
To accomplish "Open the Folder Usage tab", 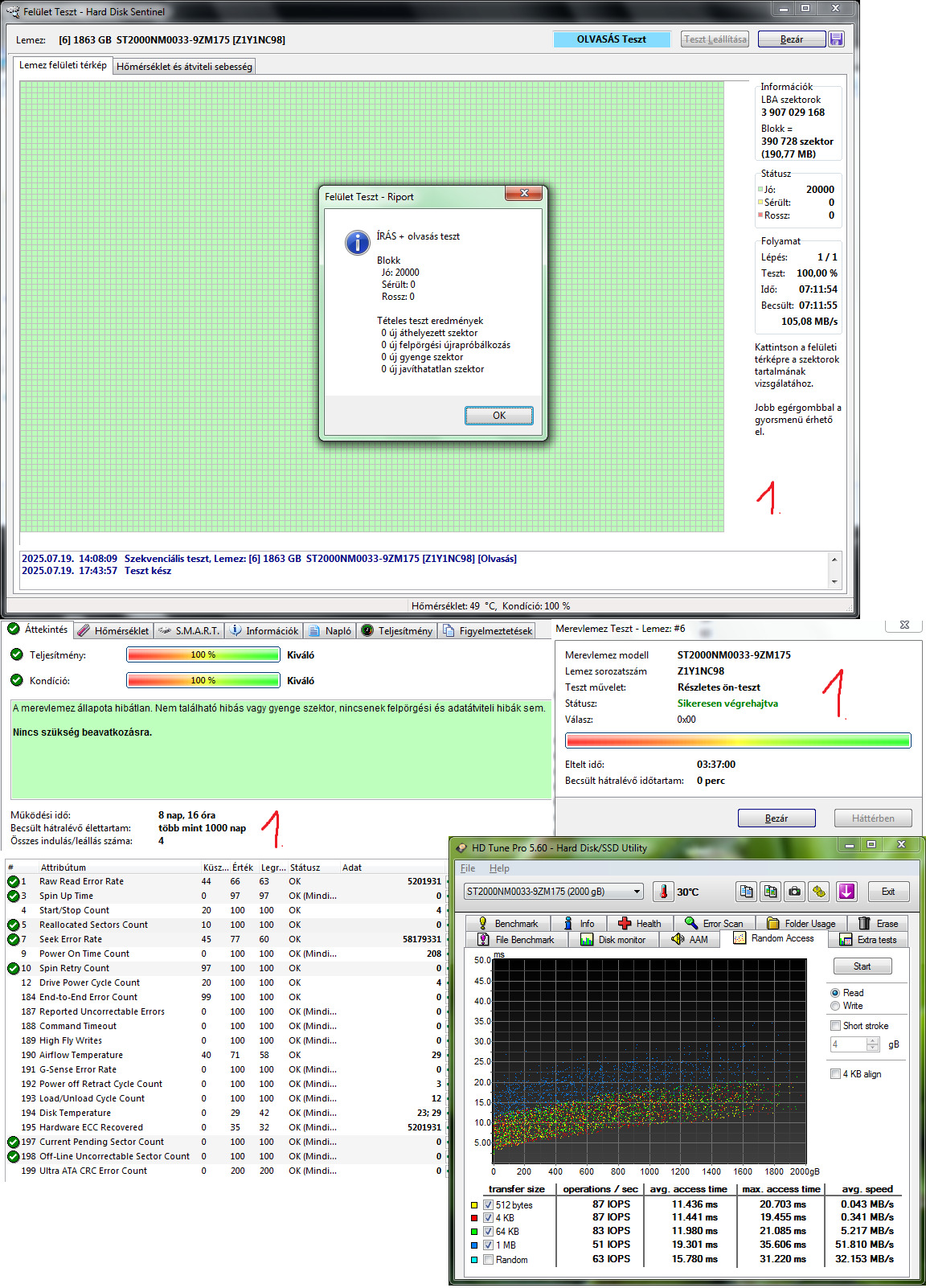I will 801,924.
